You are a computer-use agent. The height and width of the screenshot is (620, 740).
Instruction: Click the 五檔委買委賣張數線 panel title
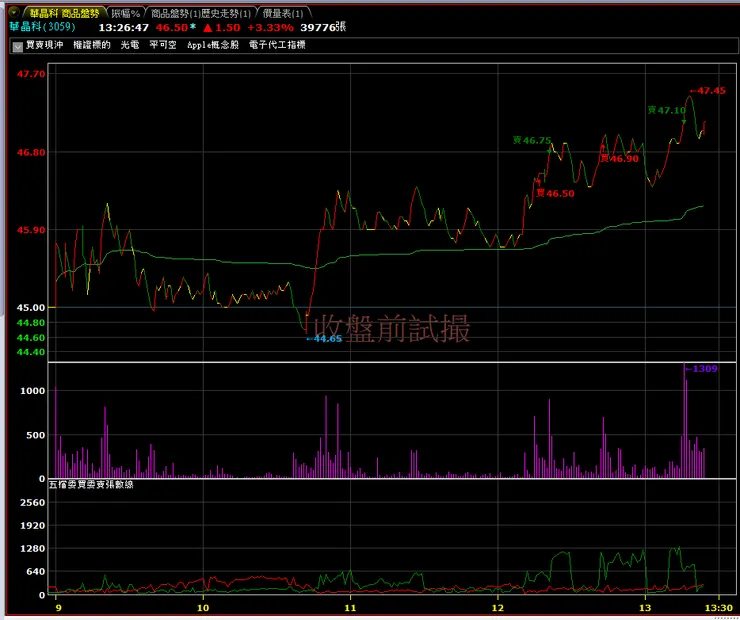pos(91,484)
